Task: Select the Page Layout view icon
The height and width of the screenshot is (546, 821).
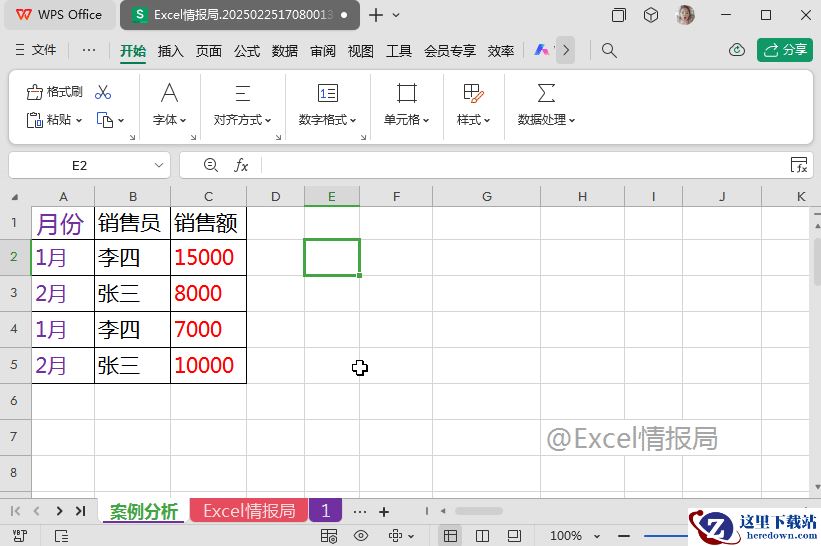Action: [x=514, y=536]
